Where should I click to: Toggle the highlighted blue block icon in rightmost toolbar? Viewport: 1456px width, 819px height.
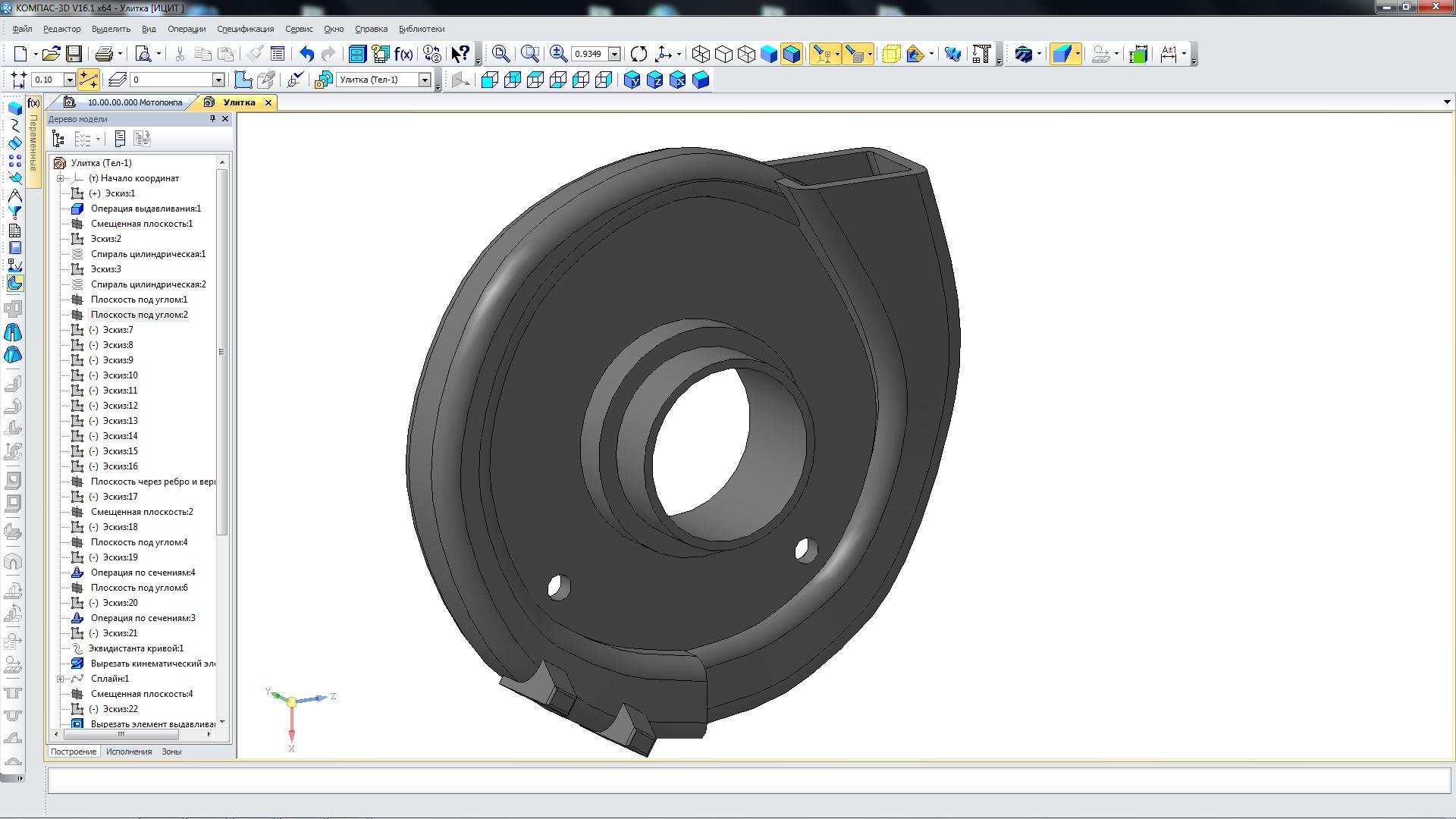click(x=1062, y=54)
